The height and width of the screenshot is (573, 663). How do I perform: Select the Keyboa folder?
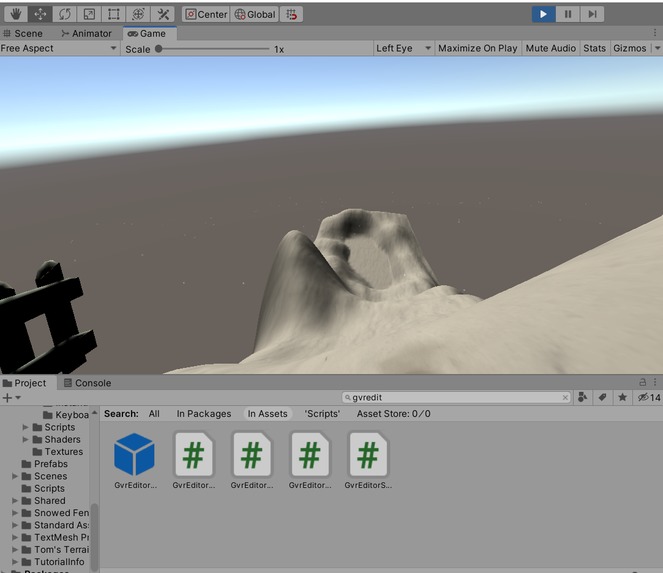pos(66,415)
